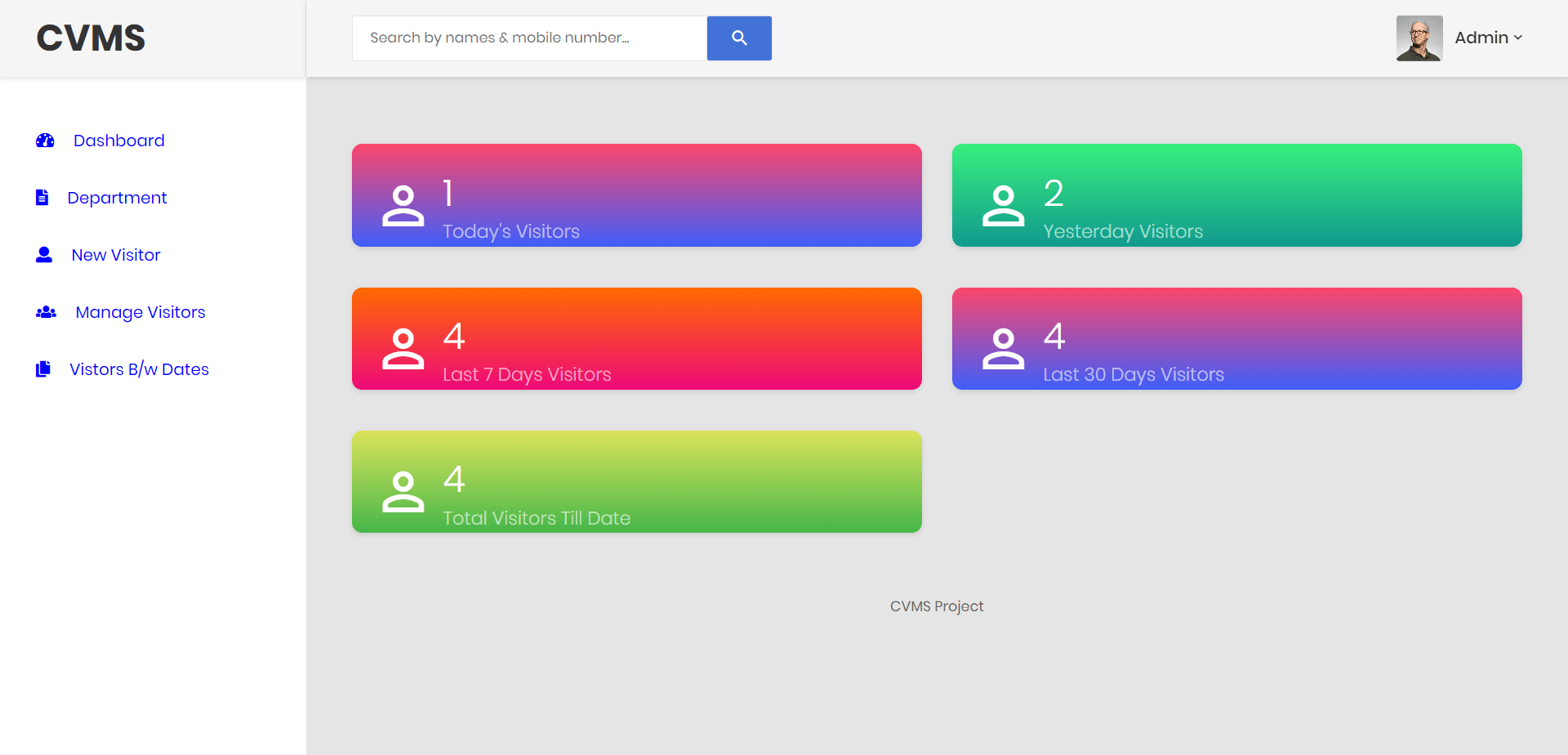Select the Dashboard icon in sidebar

[x=45, y=140]
